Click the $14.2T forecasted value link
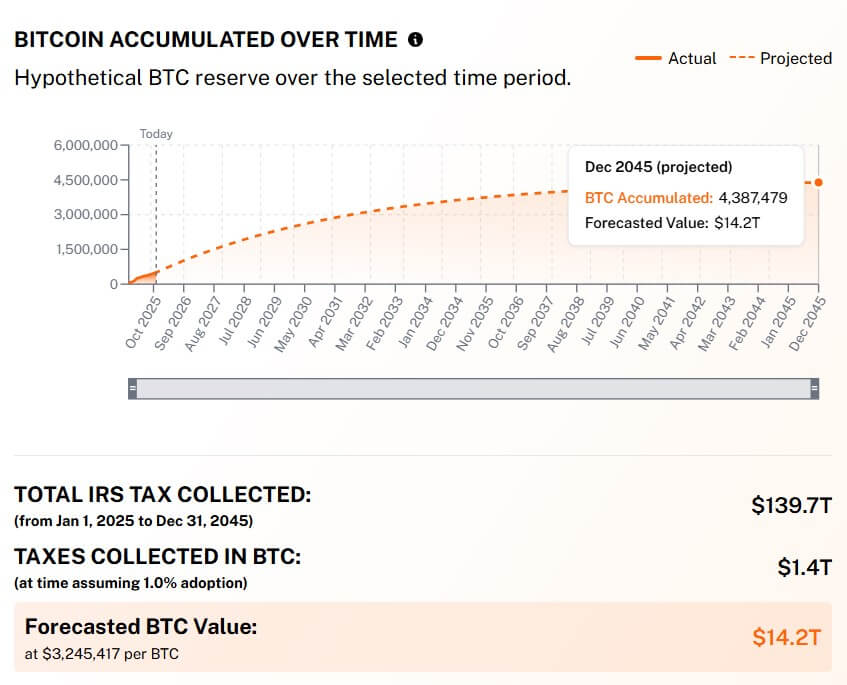Viewport: 847px width, 685px height. pos(787,637)
